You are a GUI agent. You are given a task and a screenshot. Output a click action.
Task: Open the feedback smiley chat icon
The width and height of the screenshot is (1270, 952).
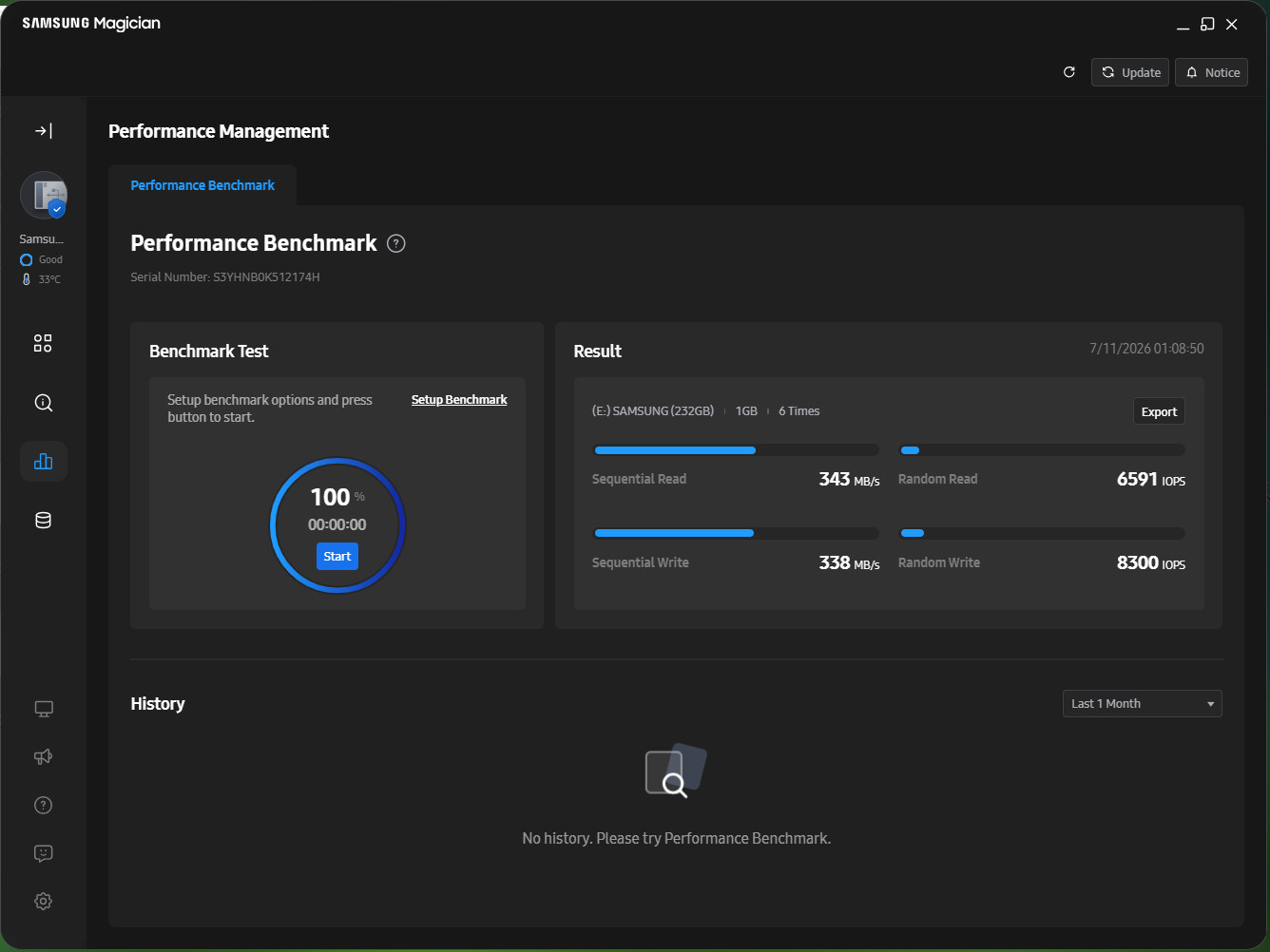pos(43,853)
